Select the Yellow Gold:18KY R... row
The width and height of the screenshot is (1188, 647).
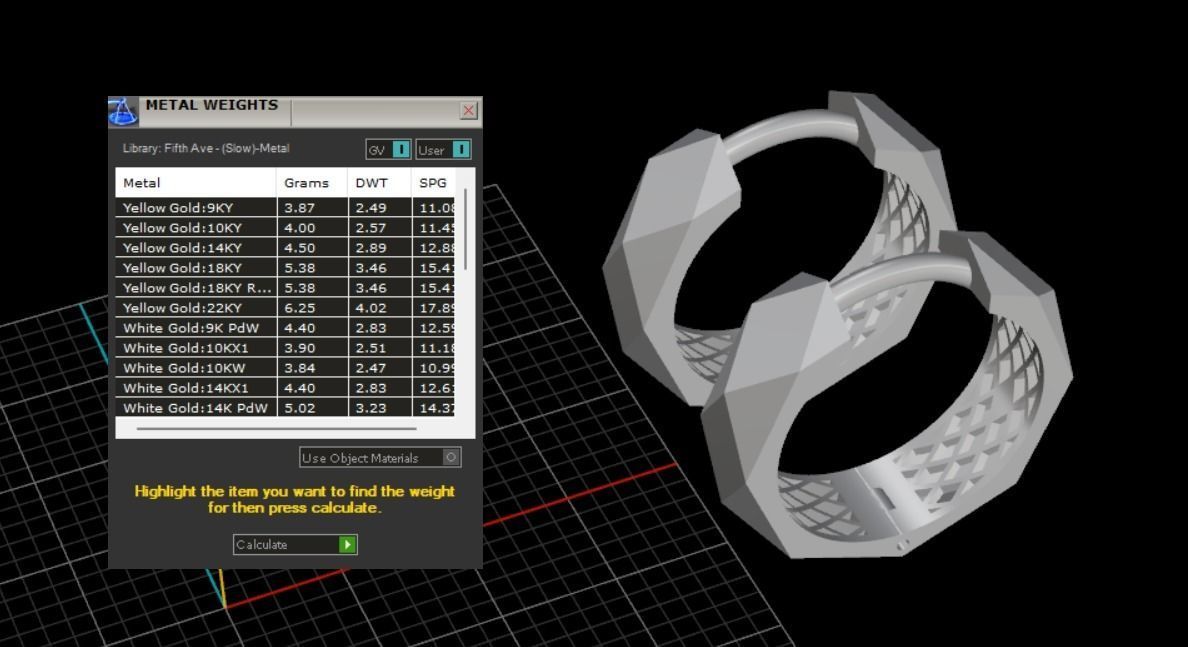(x=285, y=288)
